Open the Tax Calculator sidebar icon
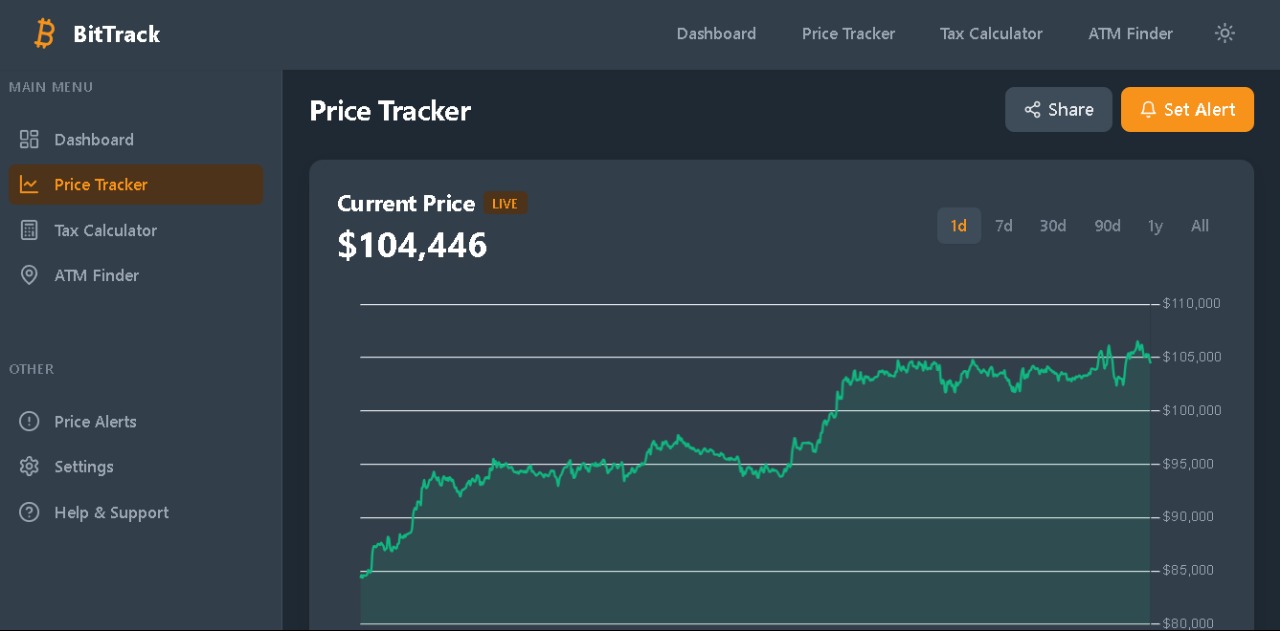Viewport: 1280px width, 631px height. point(29,230)
